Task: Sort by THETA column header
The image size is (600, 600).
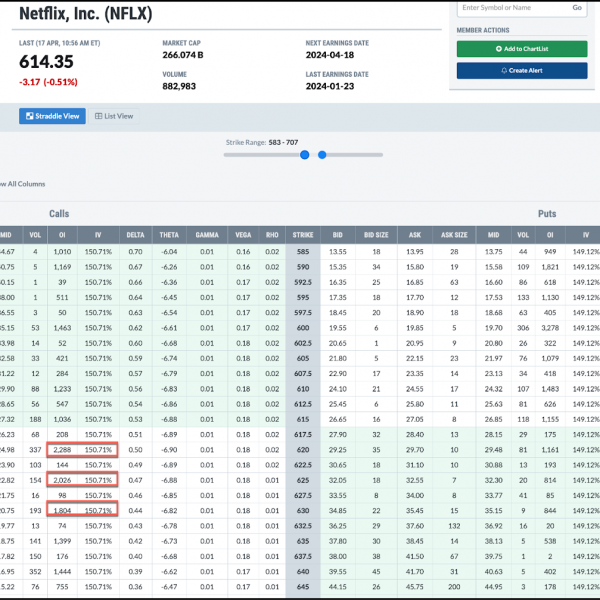Action: [169, 235]
